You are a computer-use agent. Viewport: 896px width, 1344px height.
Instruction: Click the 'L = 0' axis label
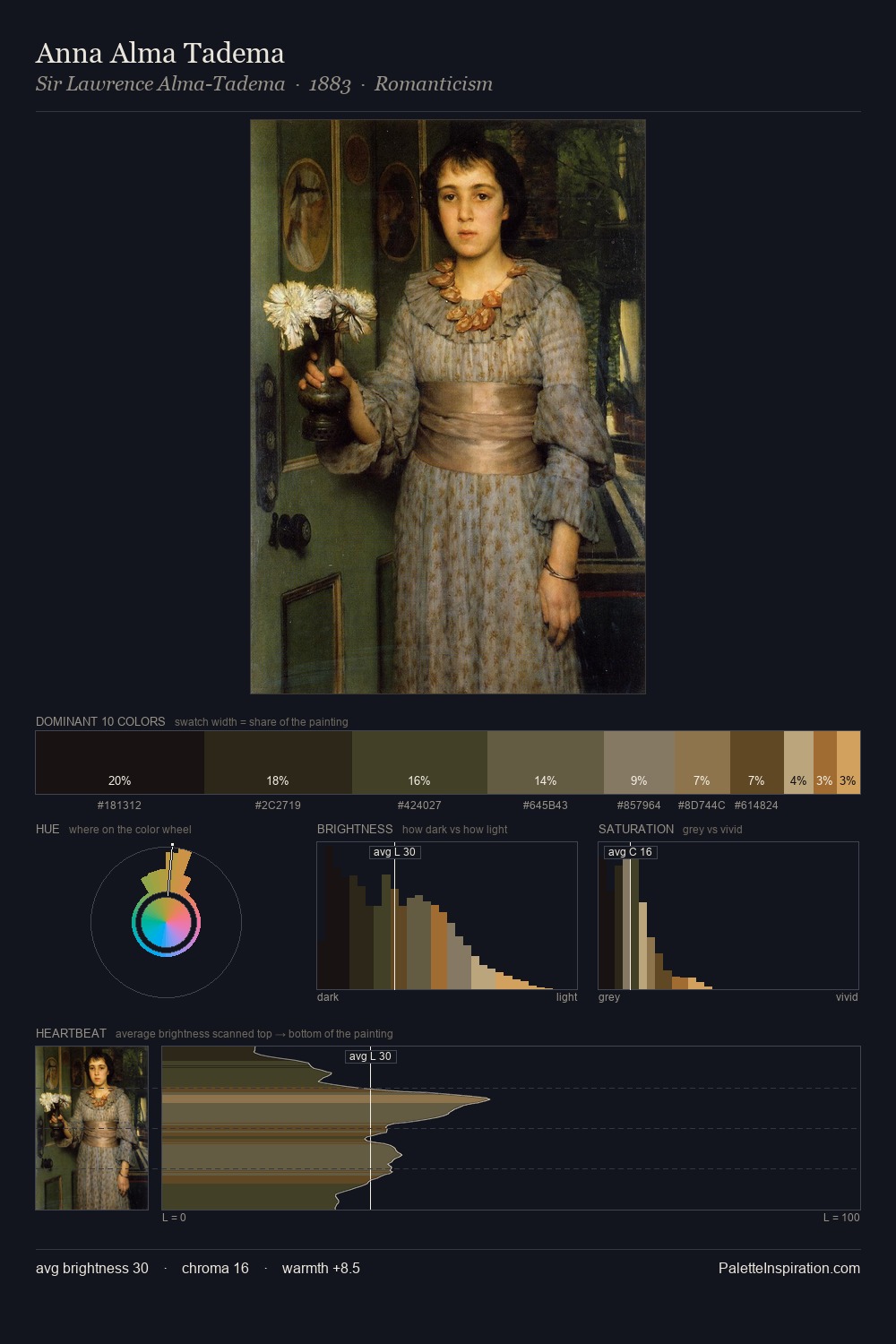tap(174, 1218)
